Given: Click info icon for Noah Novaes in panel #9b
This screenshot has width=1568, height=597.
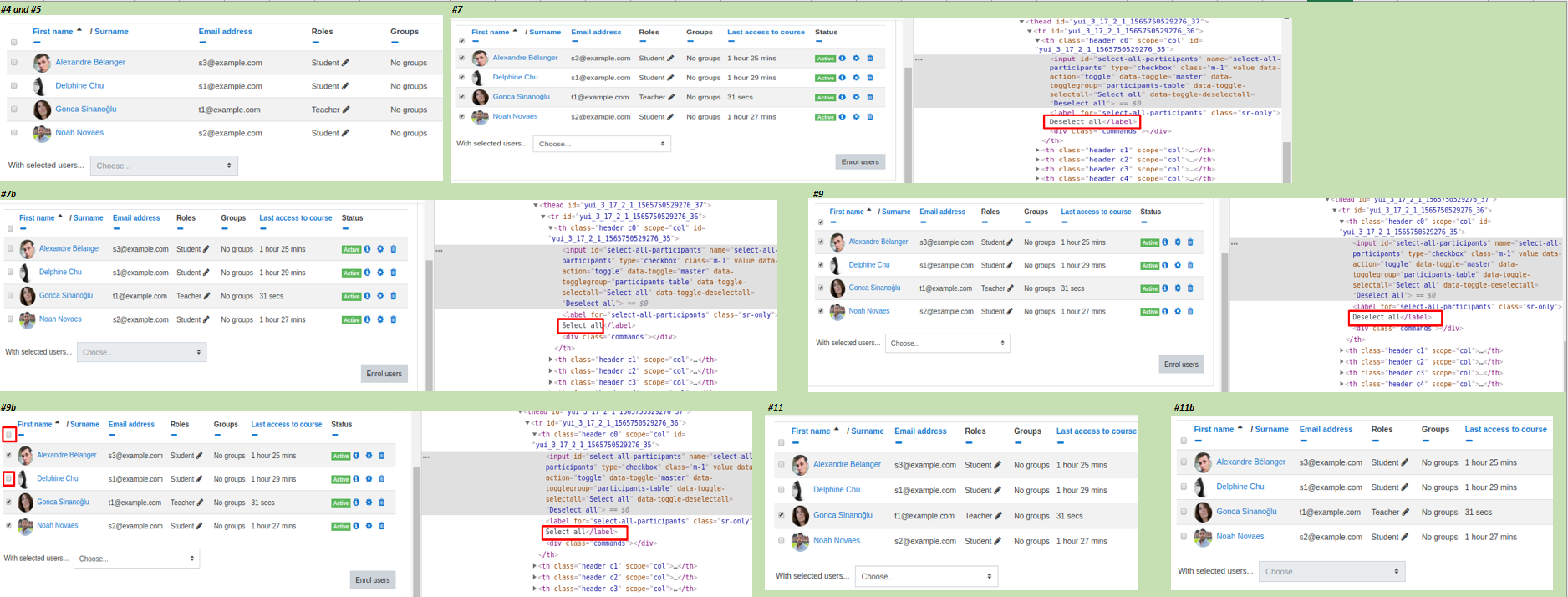Looking at the screenshot, I should [356, 526].
